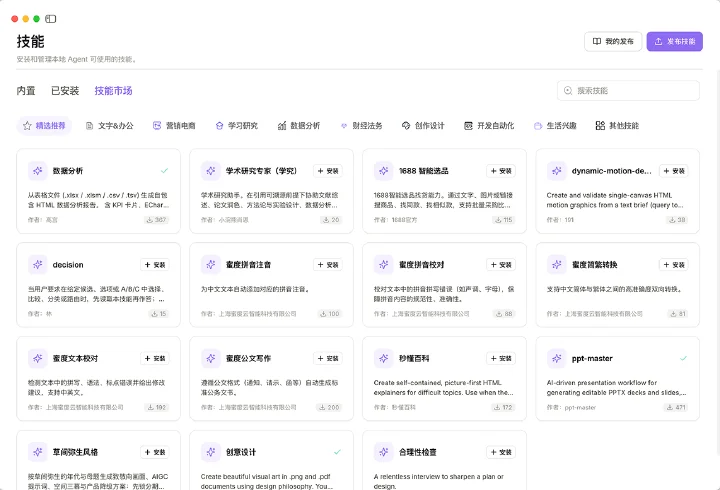Click the 草间弥生风格 skill icon

[38, 452]
